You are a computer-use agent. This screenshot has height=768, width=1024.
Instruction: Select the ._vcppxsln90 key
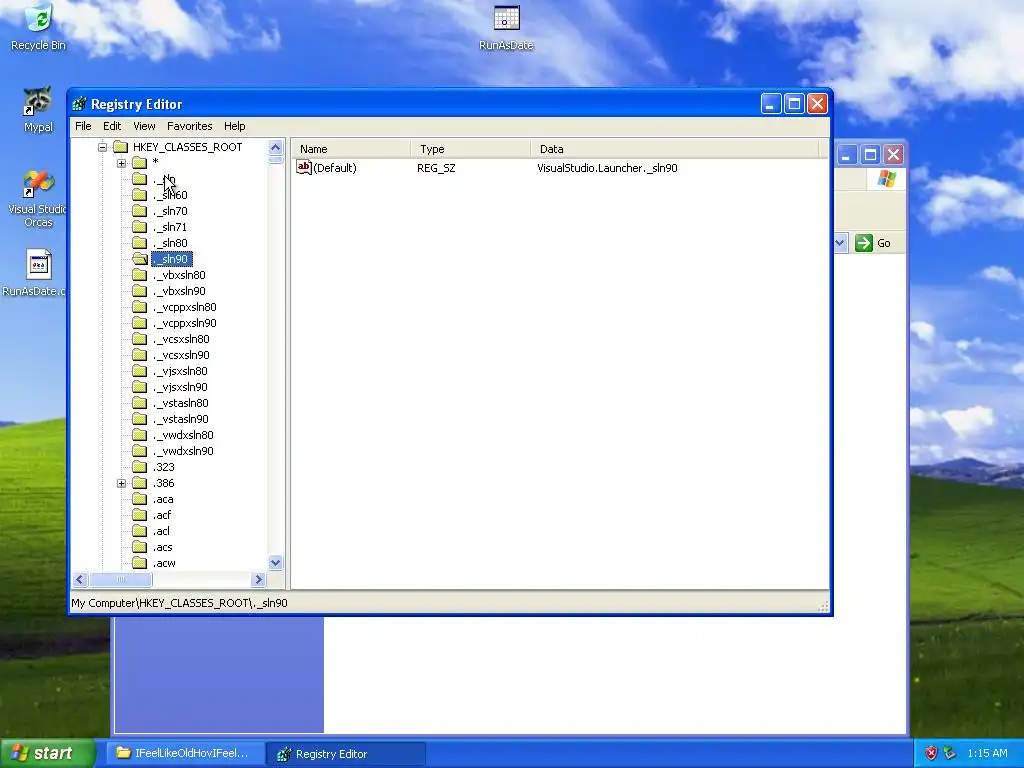point(185,323)
